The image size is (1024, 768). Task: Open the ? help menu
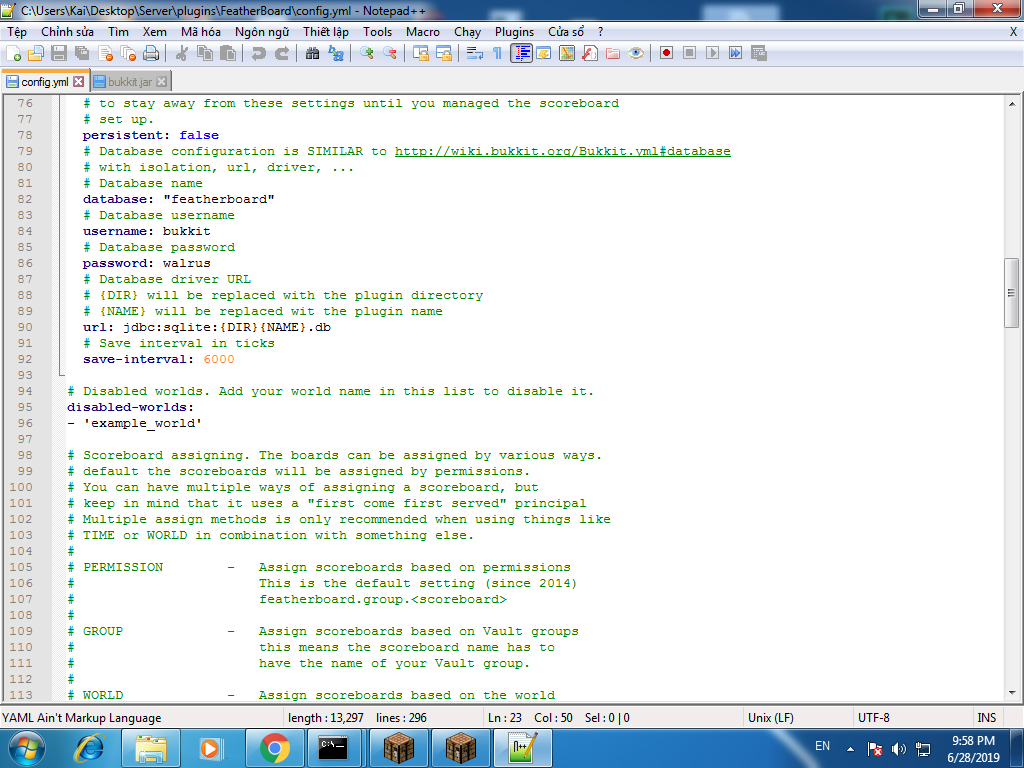click(x=600, y=32)
